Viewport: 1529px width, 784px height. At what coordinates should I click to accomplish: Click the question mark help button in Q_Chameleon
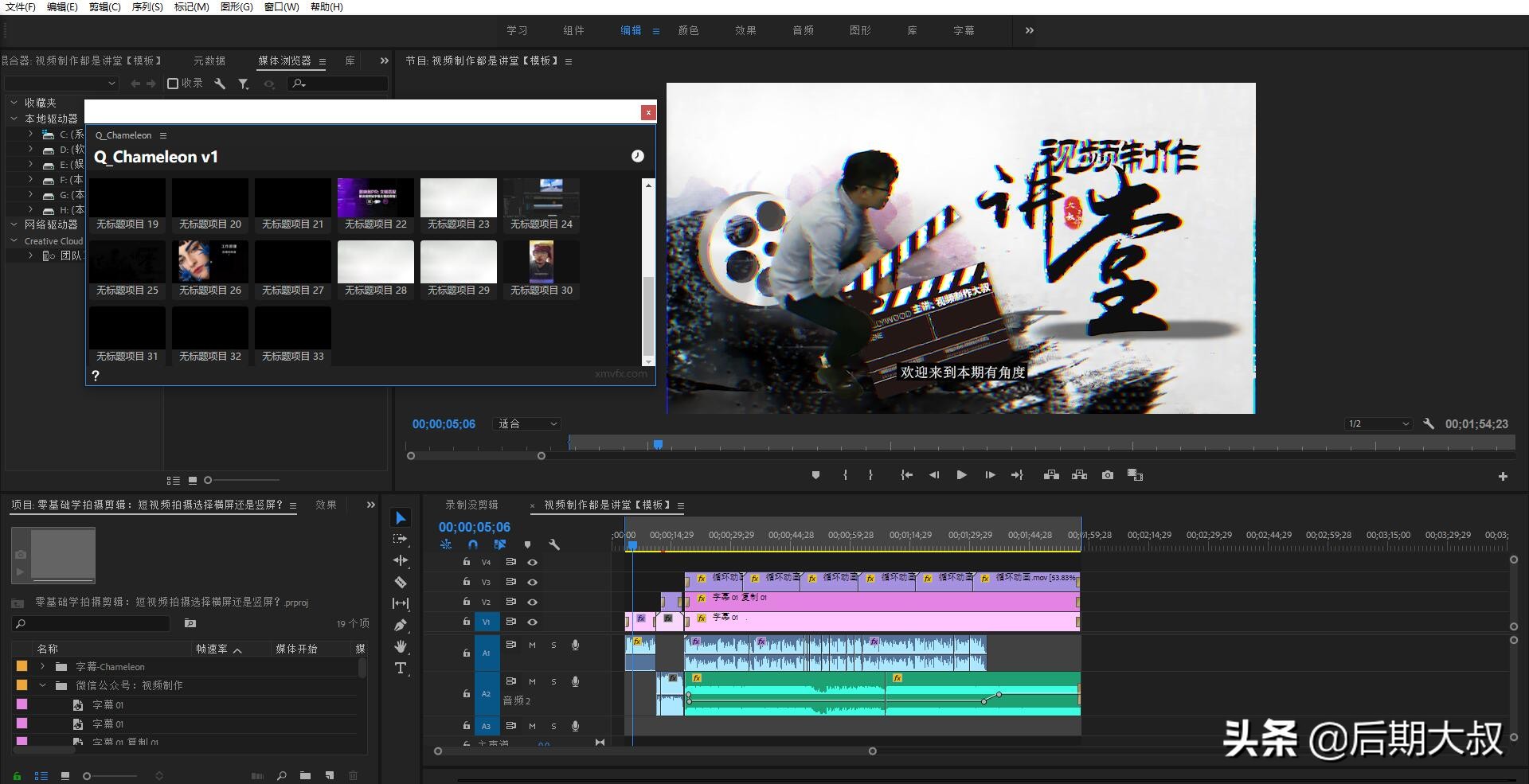point(96,376)
